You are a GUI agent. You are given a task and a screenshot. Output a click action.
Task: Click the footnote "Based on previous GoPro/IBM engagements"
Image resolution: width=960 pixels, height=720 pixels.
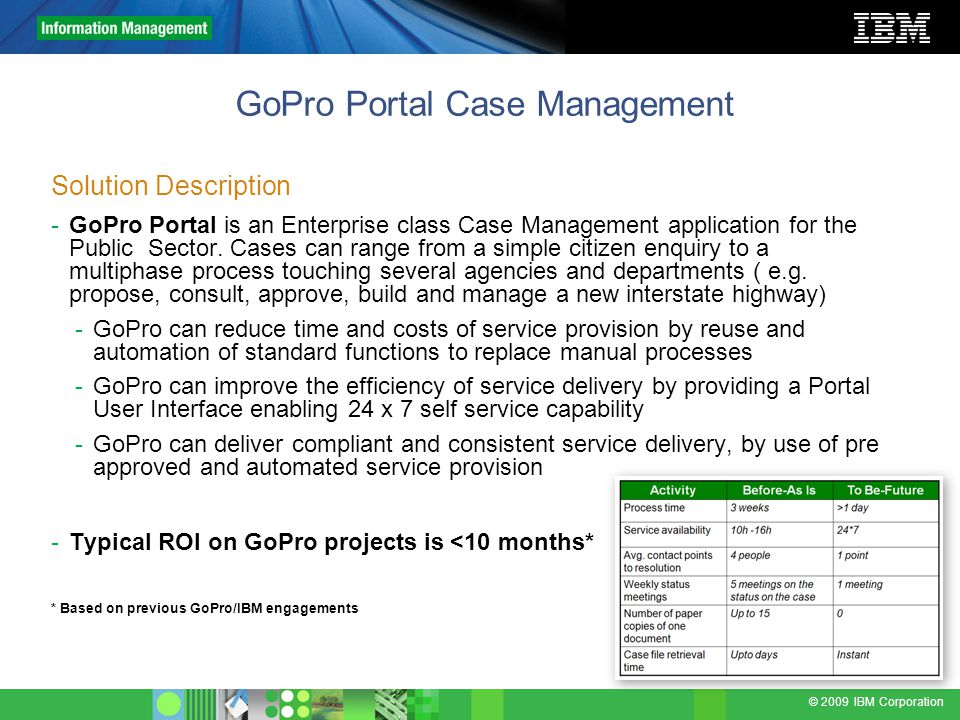pos(204,608)
